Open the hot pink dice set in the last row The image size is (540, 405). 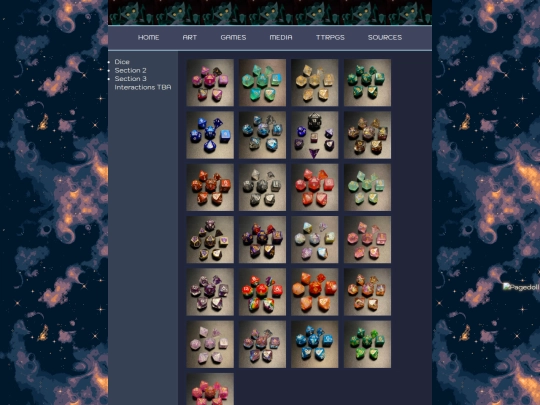pos(210,389)
